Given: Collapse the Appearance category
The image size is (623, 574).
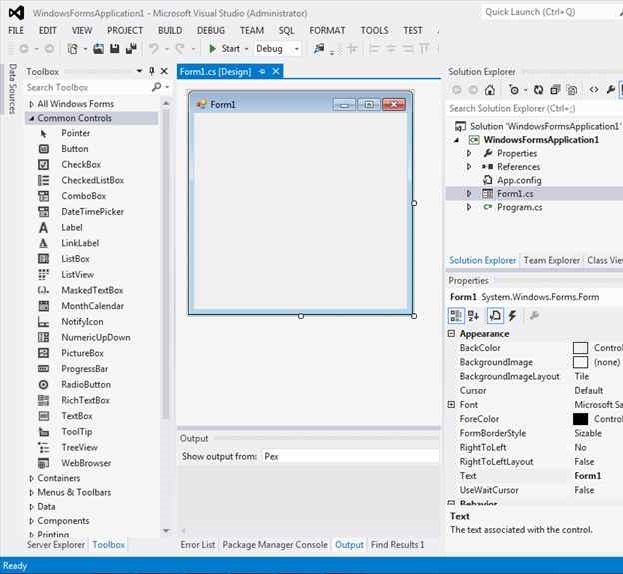Looking at the screenshot, I should [x=451, y=334].
